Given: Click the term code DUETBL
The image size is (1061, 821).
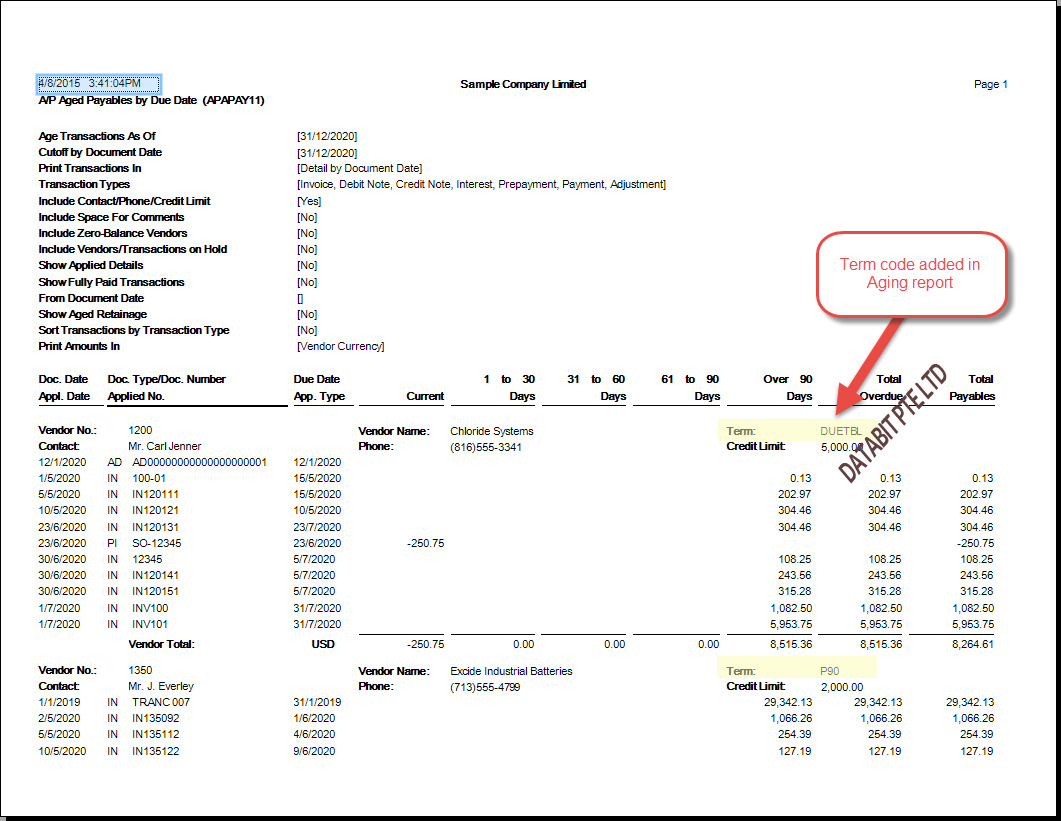Looking at the screenshot, I should coord(840,431).
